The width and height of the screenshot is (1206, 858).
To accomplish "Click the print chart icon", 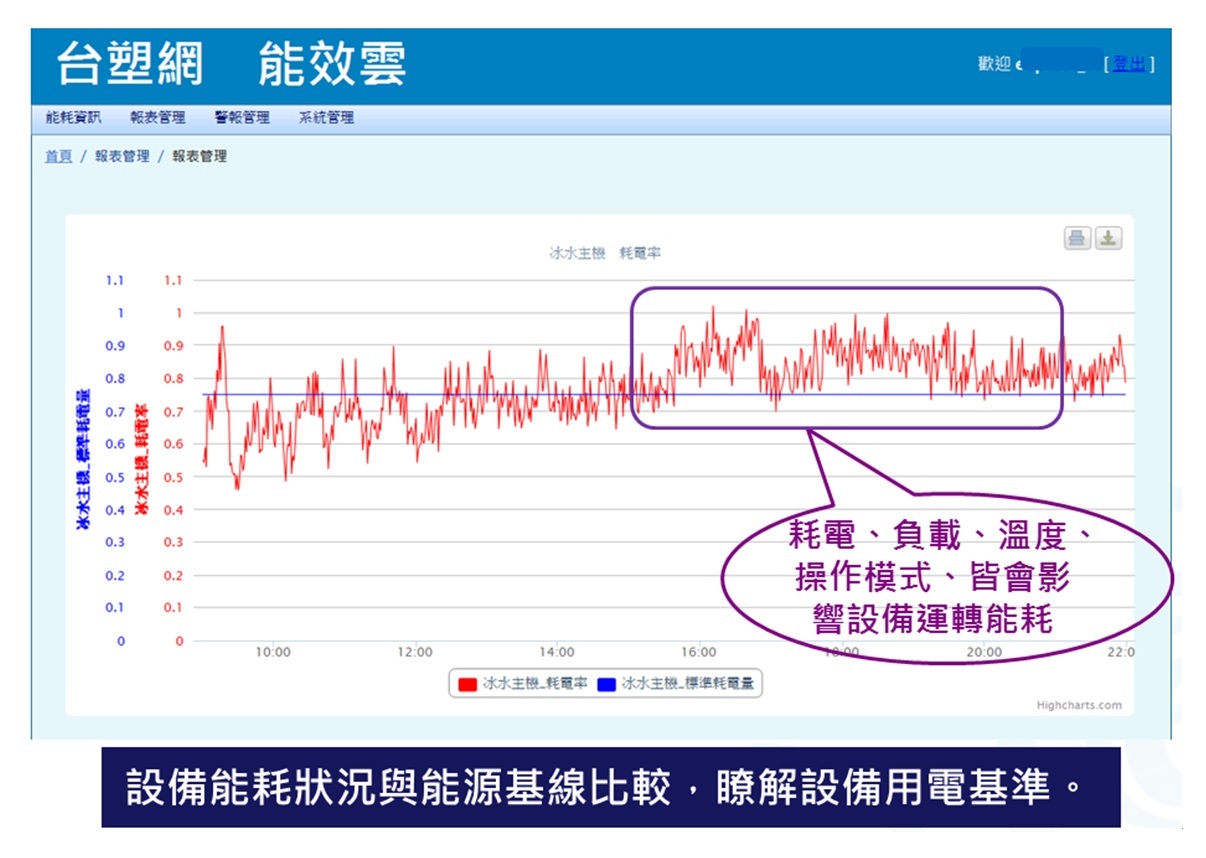I will [x=1077, y=239].
